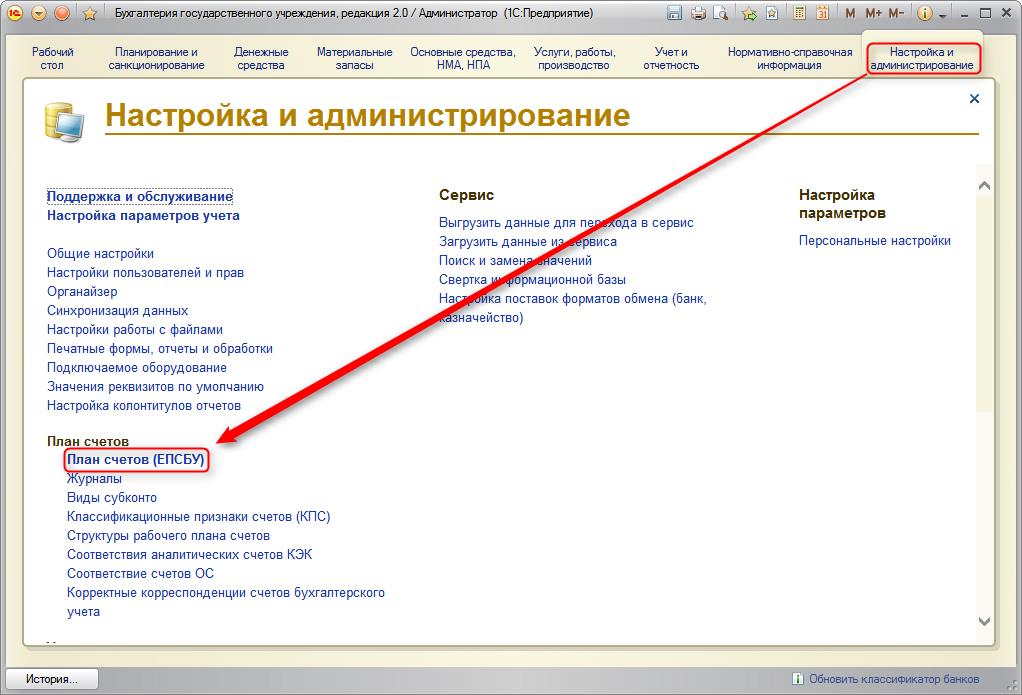This screenshot has width=1022, height=695.
Task: Open Поддержка и обслуживание link
Action: click(x=139, y=196)
